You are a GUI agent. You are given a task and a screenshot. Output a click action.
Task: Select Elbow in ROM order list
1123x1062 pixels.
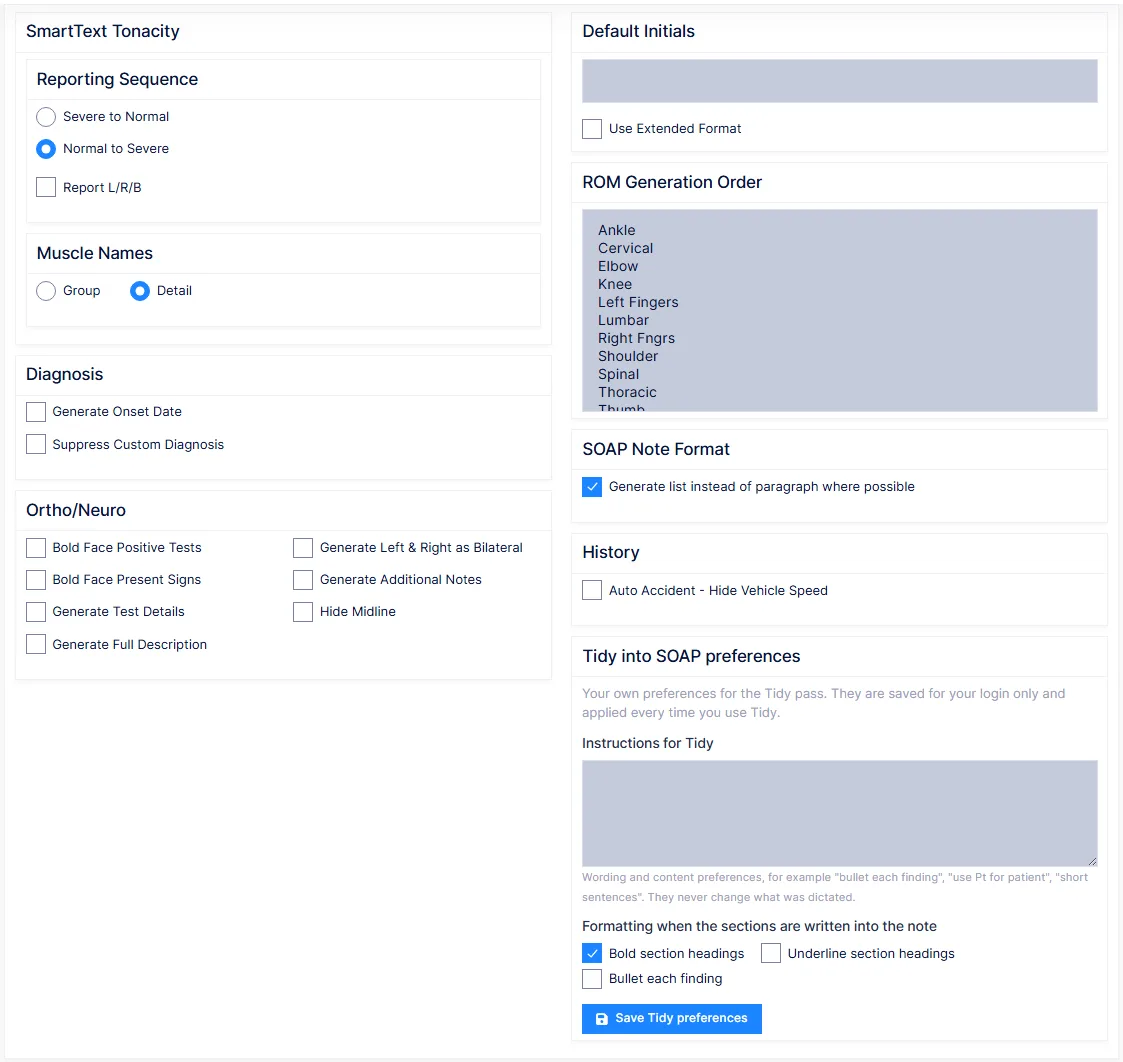tap(617, 266)
